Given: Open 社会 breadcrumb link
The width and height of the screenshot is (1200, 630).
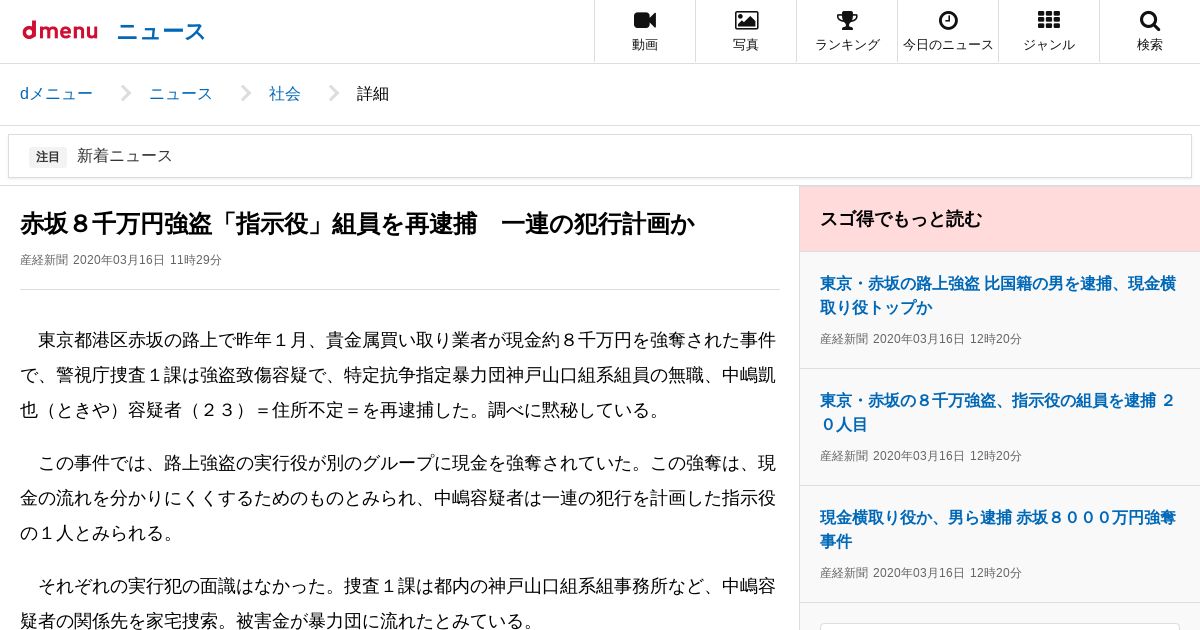Looking at the screenshot, I should click(285, 94).
